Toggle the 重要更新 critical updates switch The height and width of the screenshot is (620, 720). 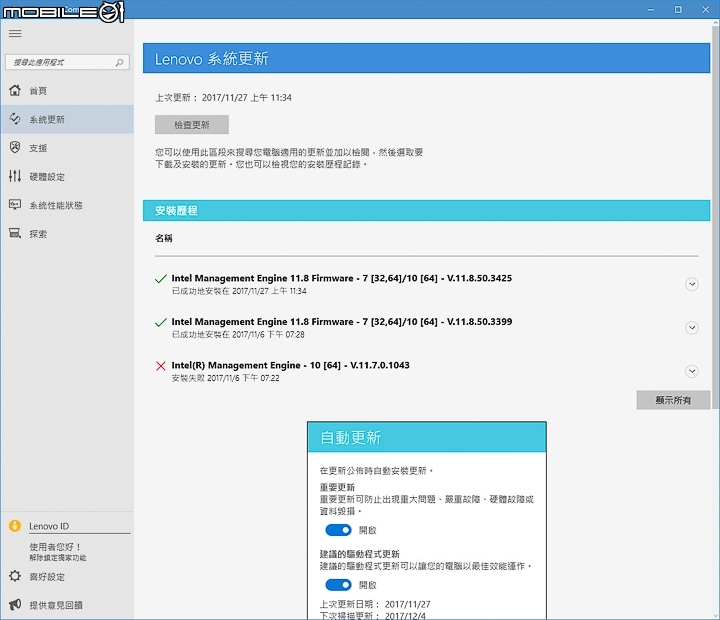338,530
